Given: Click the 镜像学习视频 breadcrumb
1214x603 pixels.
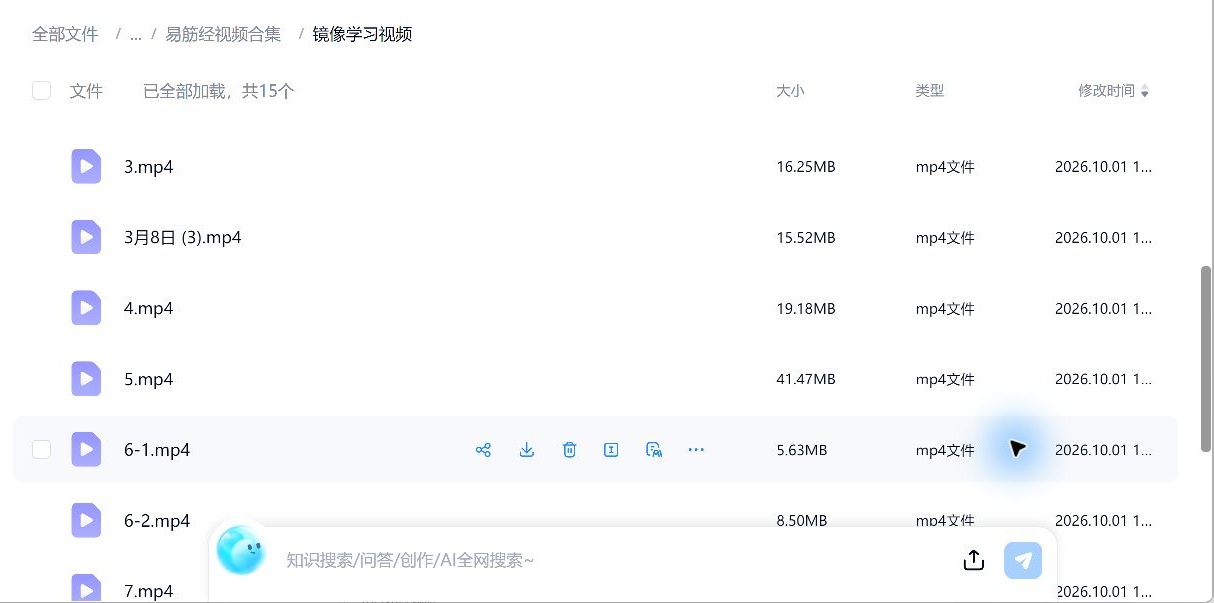Looking at the screenshot, I should (362, 34).
